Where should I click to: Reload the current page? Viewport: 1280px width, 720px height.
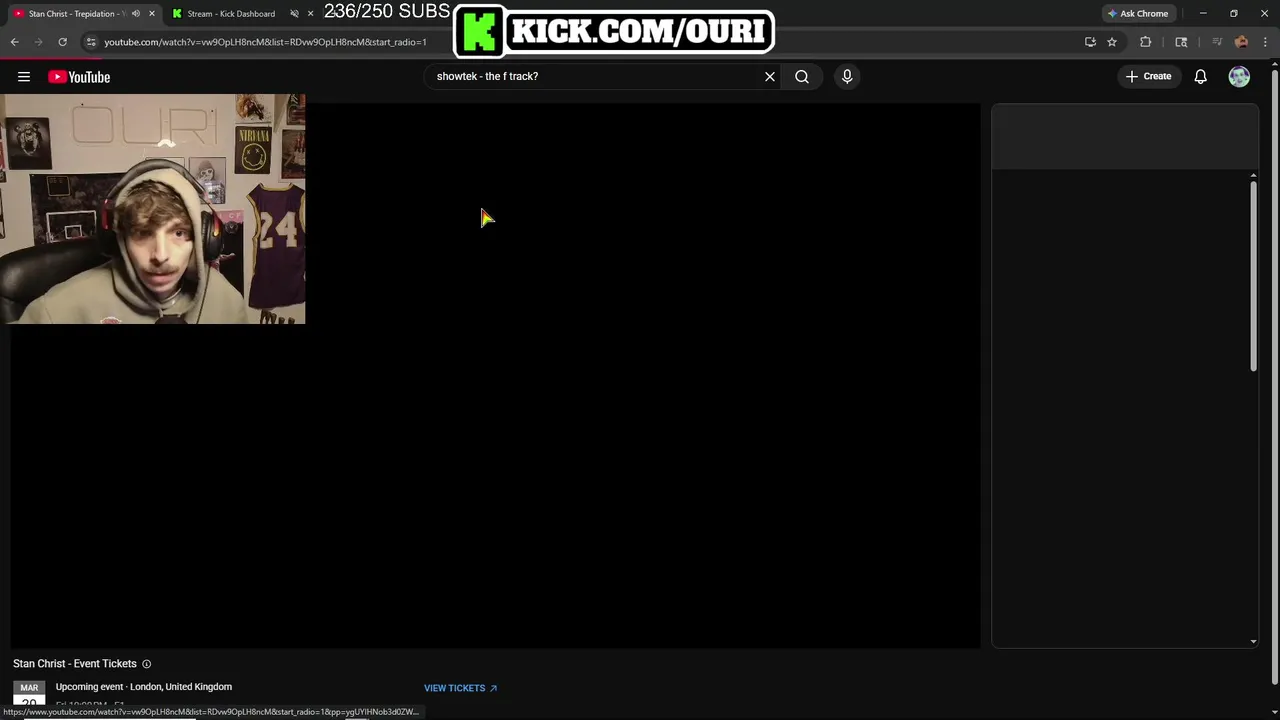pyautogui.click(x=62, y=42)
